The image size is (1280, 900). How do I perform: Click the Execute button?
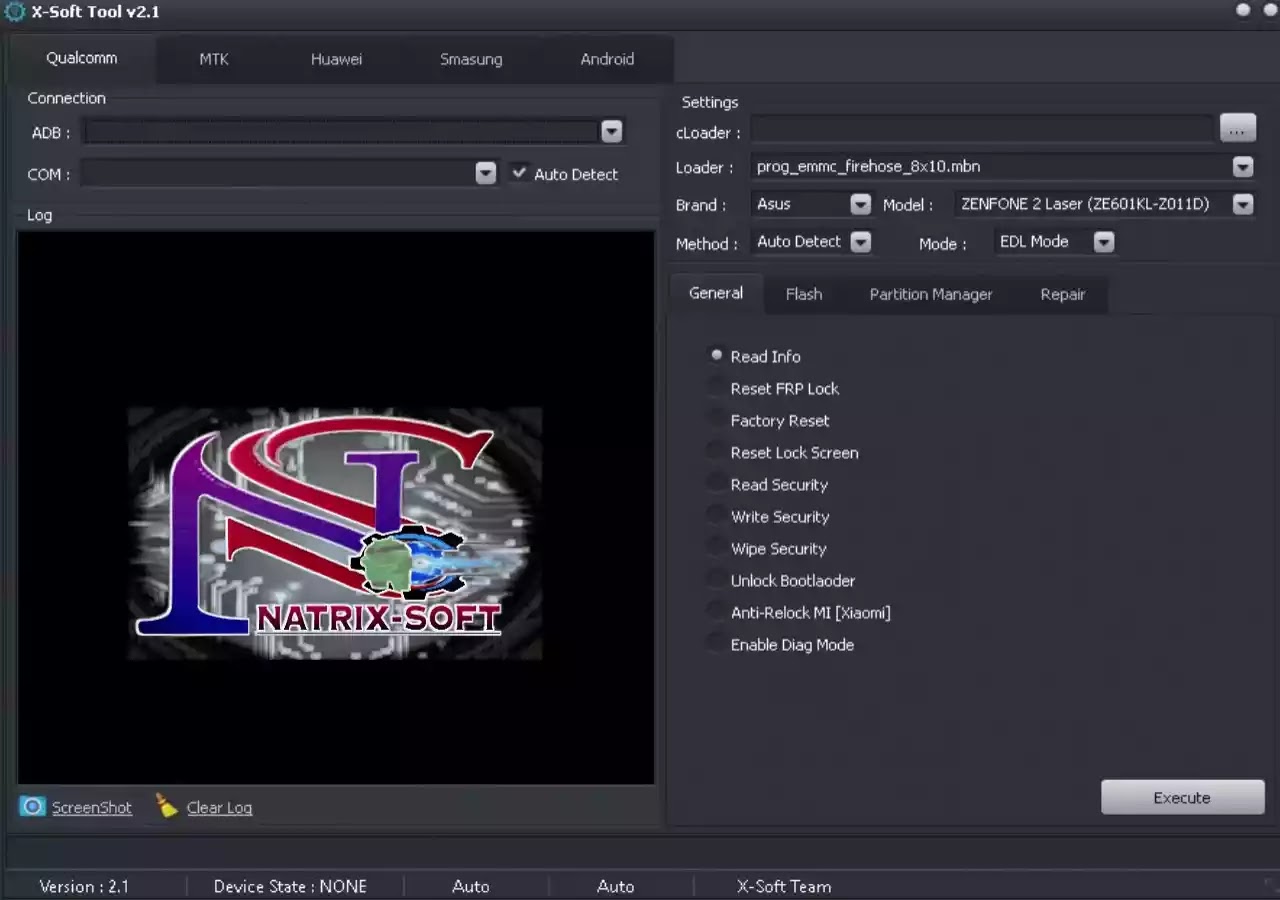[1182, 797]
